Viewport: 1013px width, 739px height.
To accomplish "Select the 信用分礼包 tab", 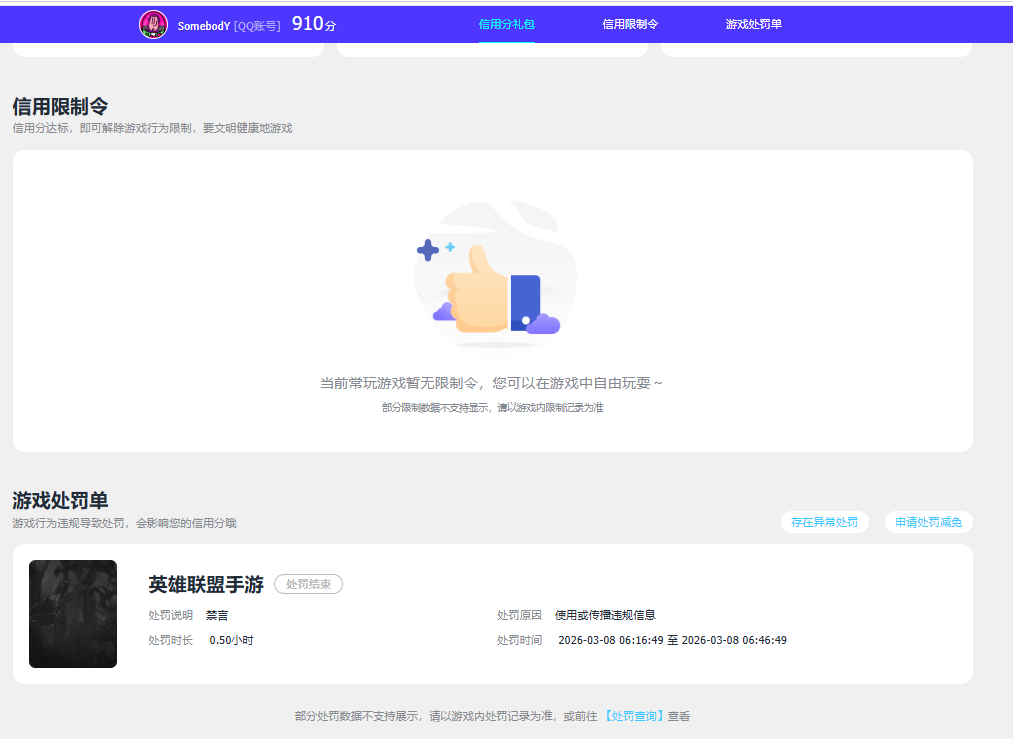I will [x=507, y=22].
